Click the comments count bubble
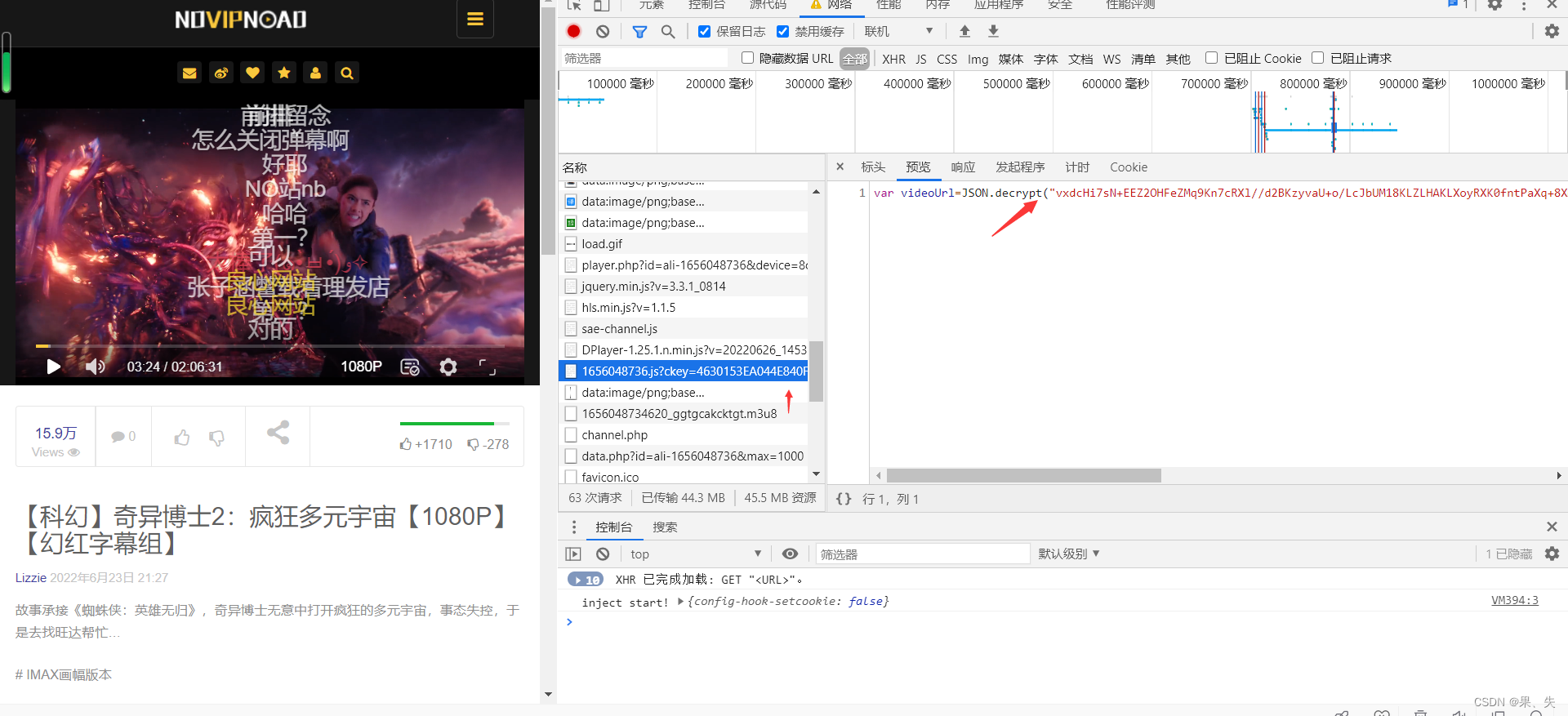 click(x=123, y=436)
